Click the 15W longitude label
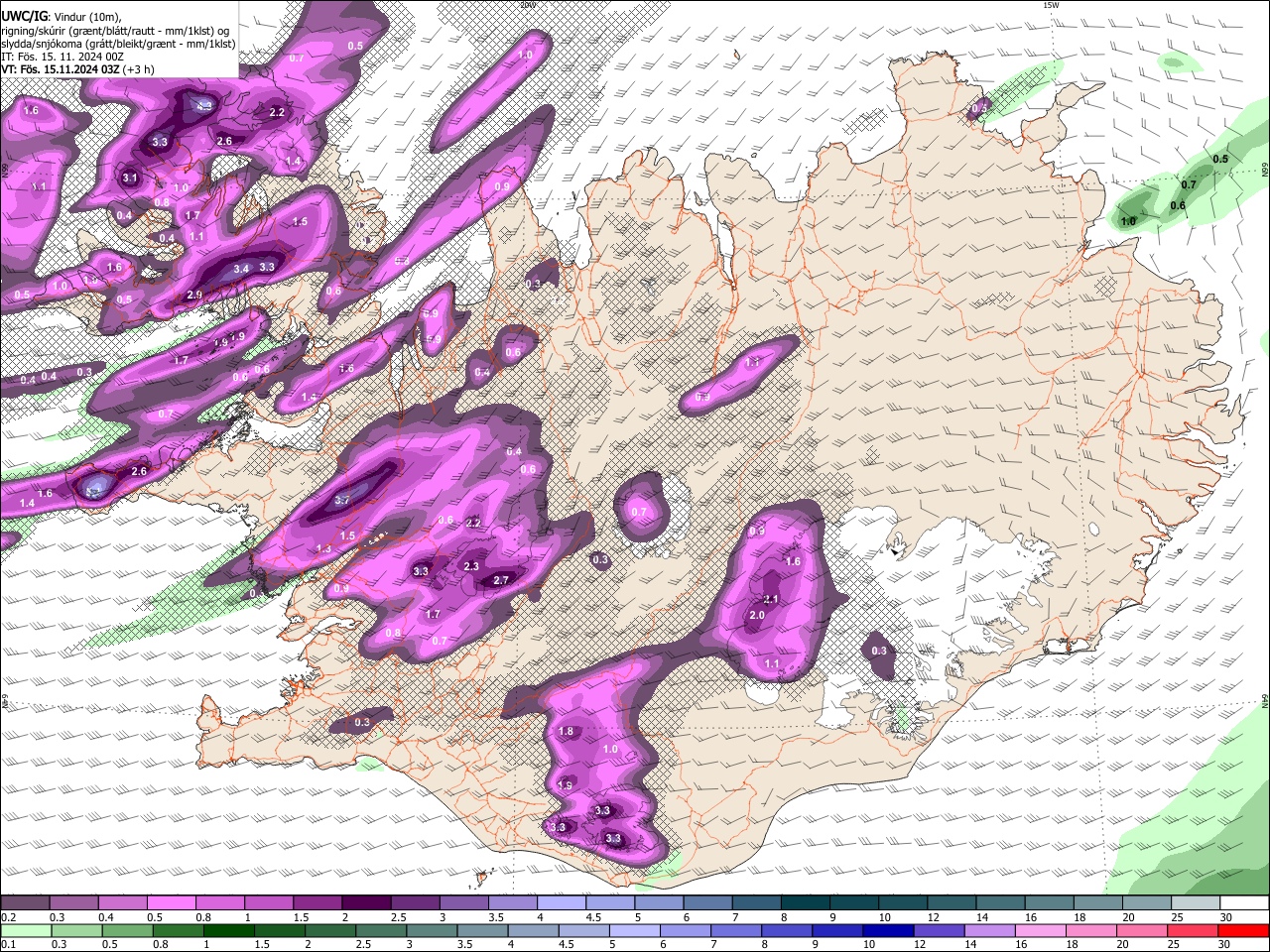Image resolution: width=1270 pixels, height=952 pixels. click(1052, 5)
